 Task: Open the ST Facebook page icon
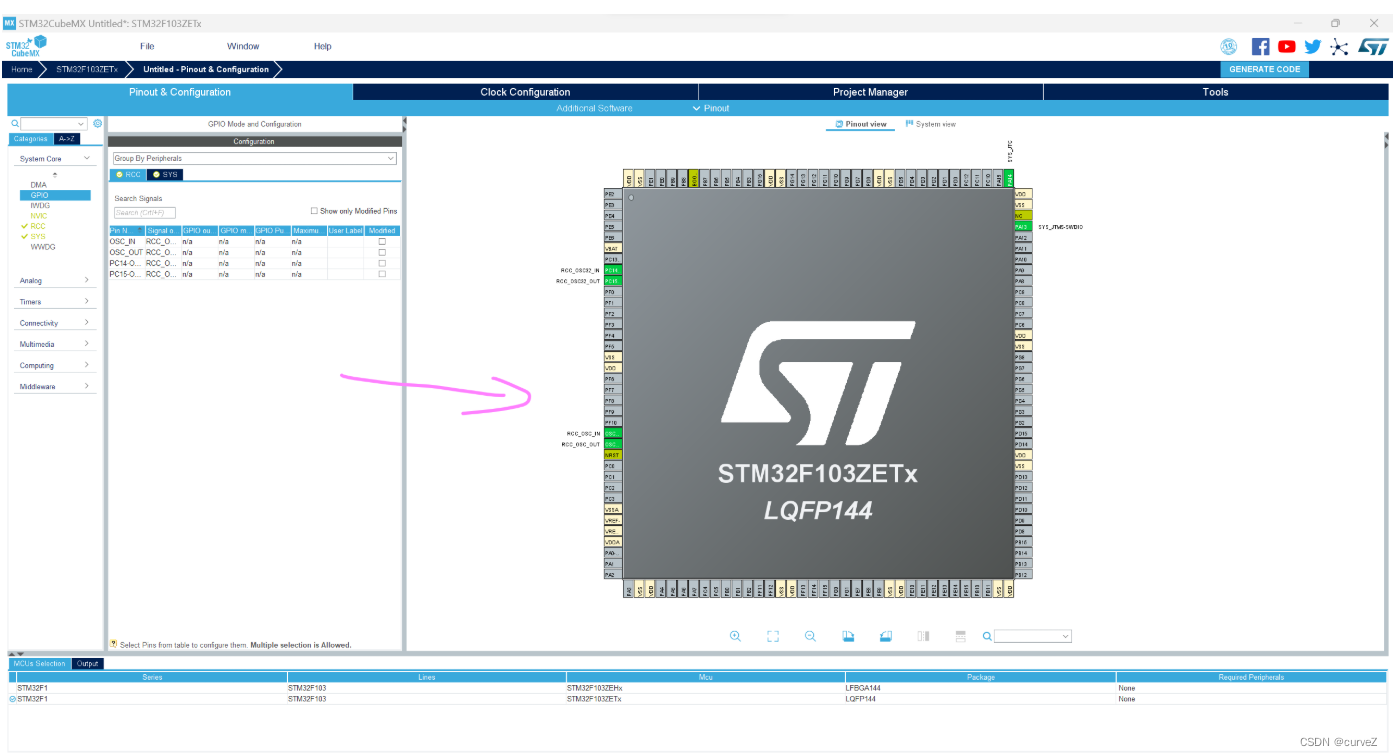pos(1261,46)
